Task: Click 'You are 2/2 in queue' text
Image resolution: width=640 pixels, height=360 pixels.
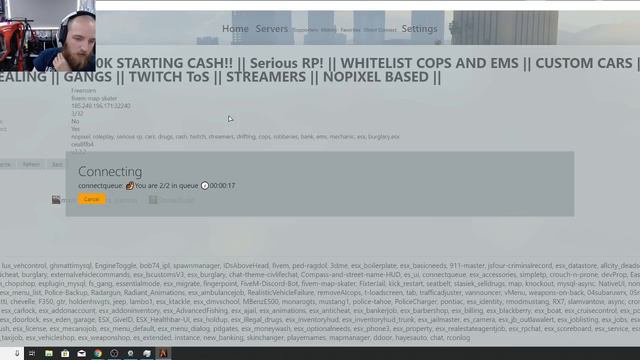Action: point(167,186)
